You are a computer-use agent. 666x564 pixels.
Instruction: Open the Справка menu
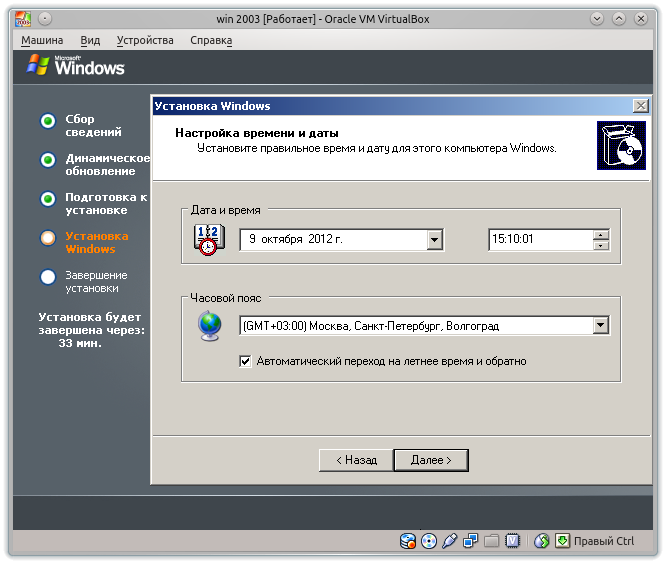[x=211, y=40]
